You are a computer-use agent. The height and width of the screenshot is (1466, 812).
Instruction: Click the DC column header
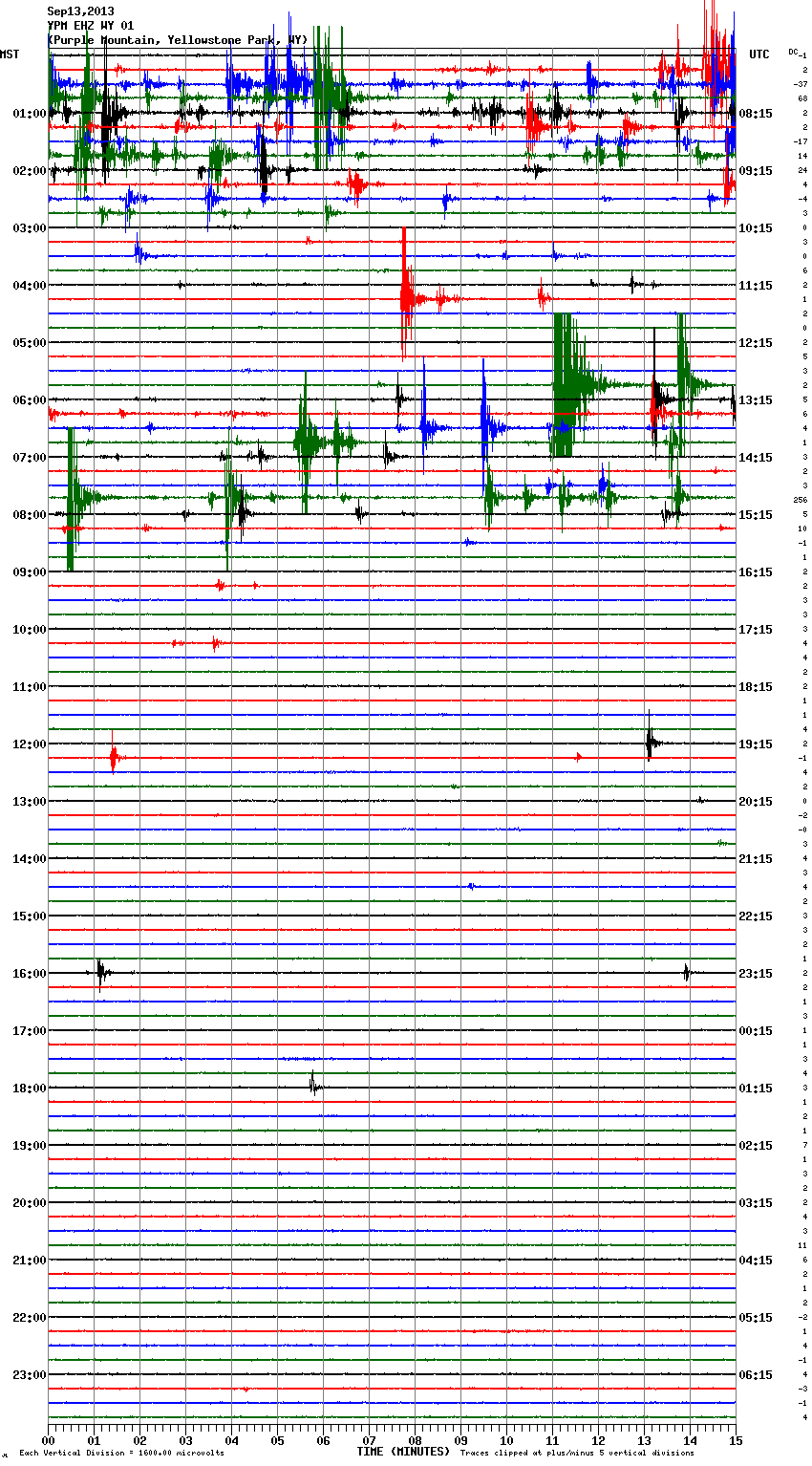(x=793, y=51)
